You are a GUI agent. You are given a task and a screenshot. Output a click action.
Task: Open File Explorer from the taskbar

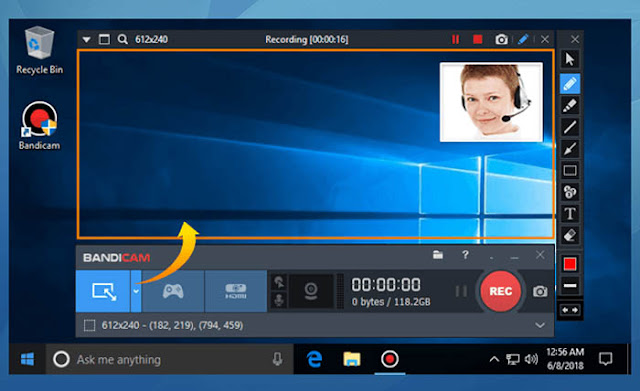(352, 360)
